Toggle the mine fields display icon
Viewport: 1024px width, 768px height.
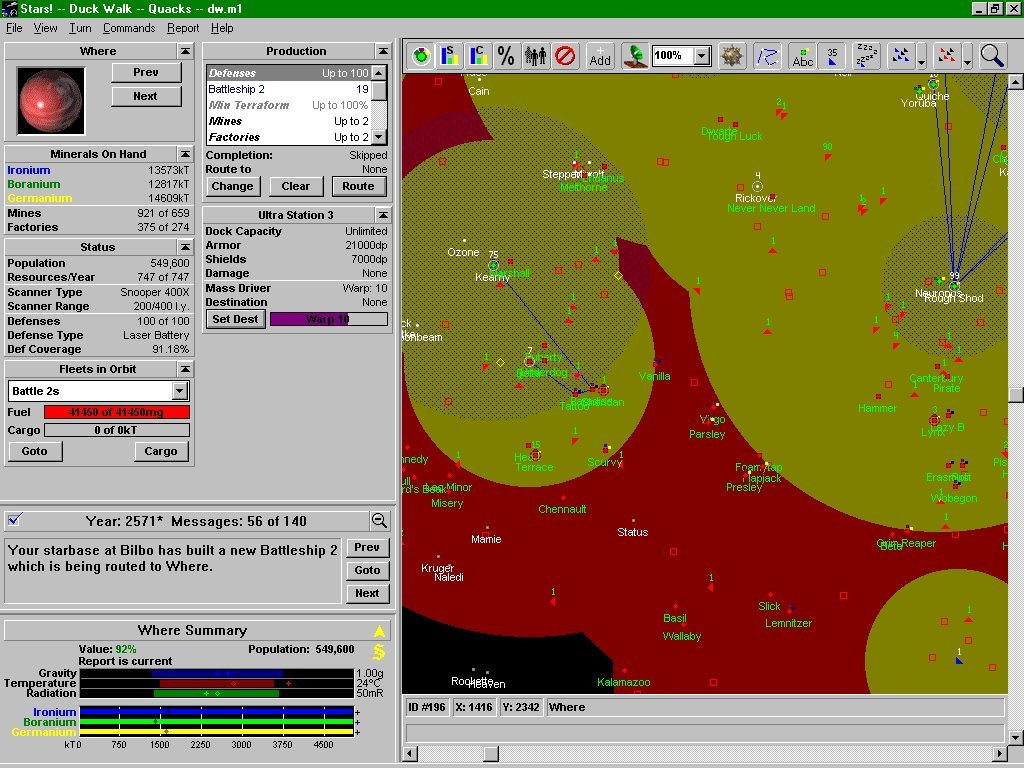(732, 56)
